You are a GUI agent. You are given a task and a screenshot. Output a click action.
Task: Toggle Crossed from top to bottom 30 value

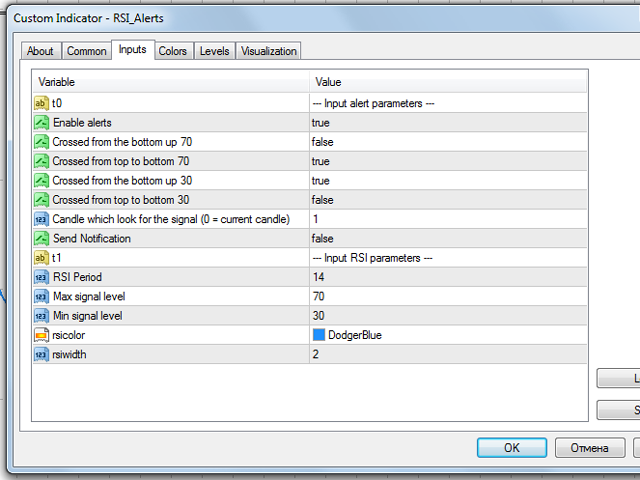[448, 200]
